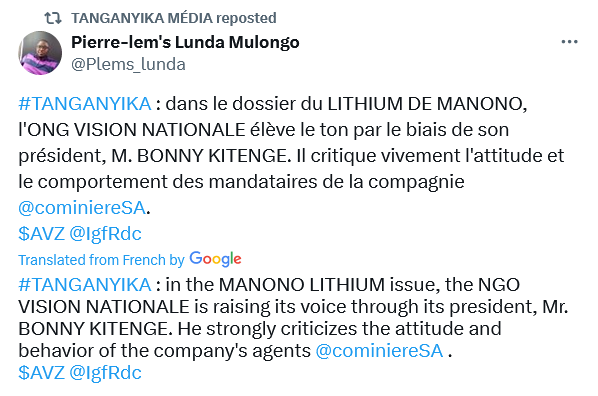Open Pierre-lem's profile avatar picture
The height and width of the screenshot is (396, 598).
coord(40,53)
